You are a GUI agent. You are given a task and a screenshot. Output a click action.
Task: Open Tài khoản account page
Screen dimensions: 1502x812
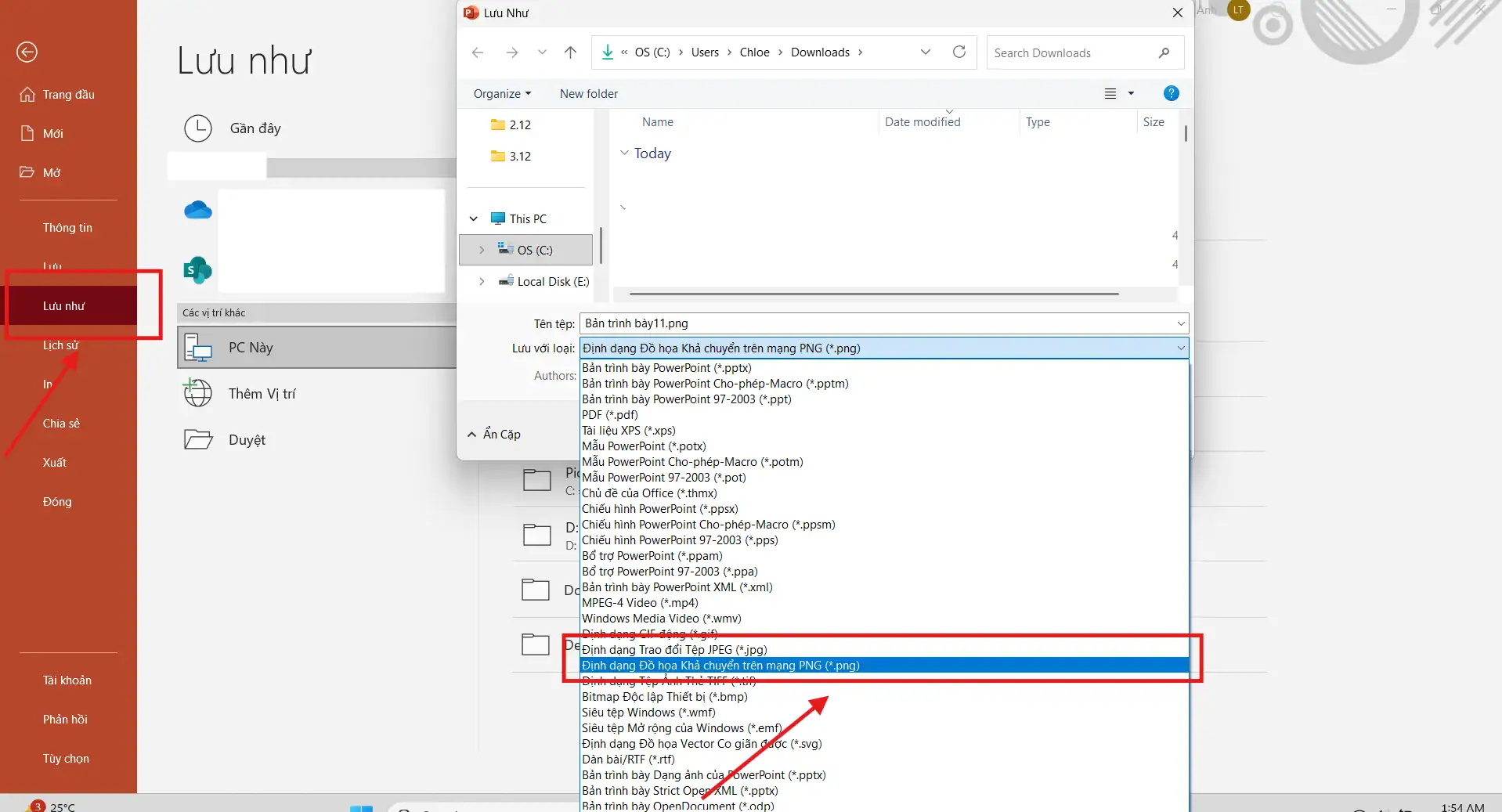(67, 680)
